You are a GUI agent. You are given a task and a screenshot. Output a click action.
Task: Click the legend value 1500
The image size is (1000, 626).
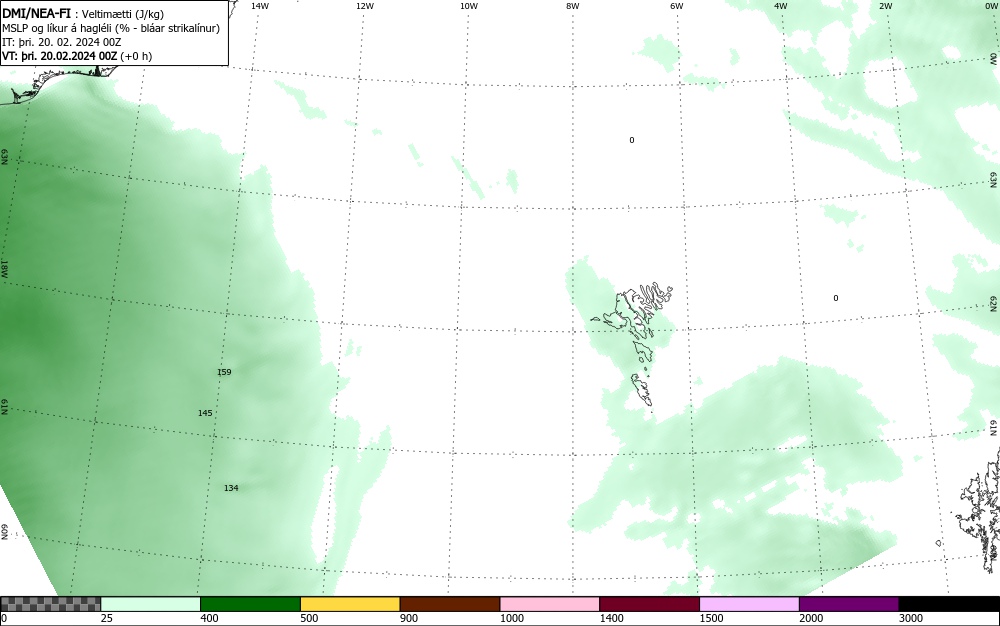pos(711,618)
